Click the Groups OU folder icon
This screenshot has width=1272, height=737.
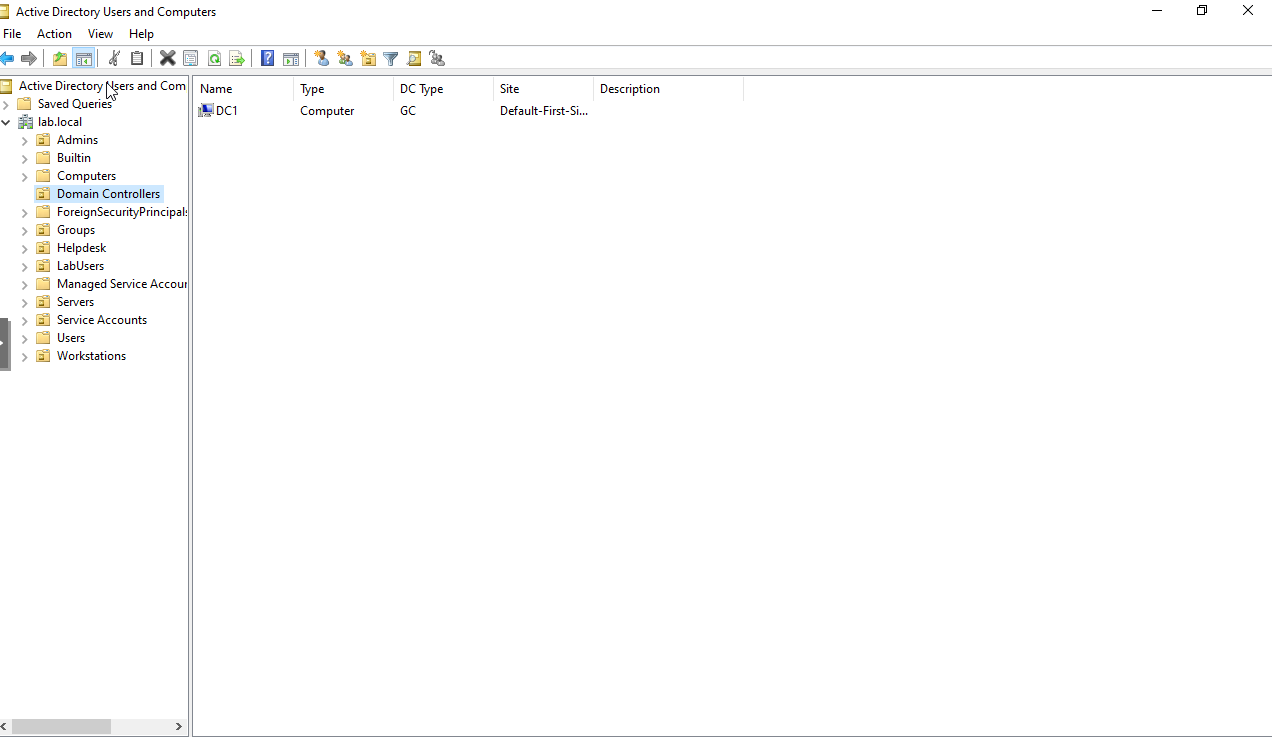pos(43,230)
